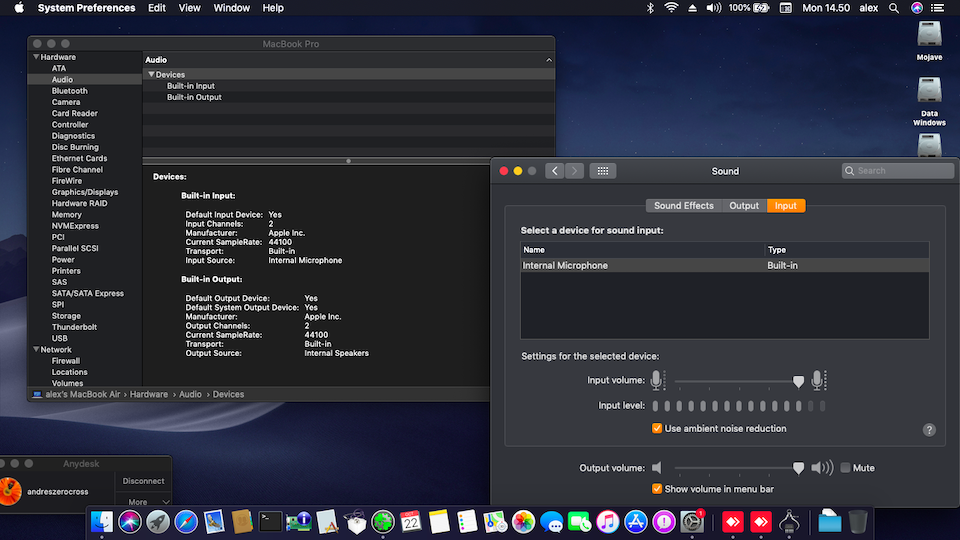
Task: Check the Mute checkbox
Action: point(845,468)
